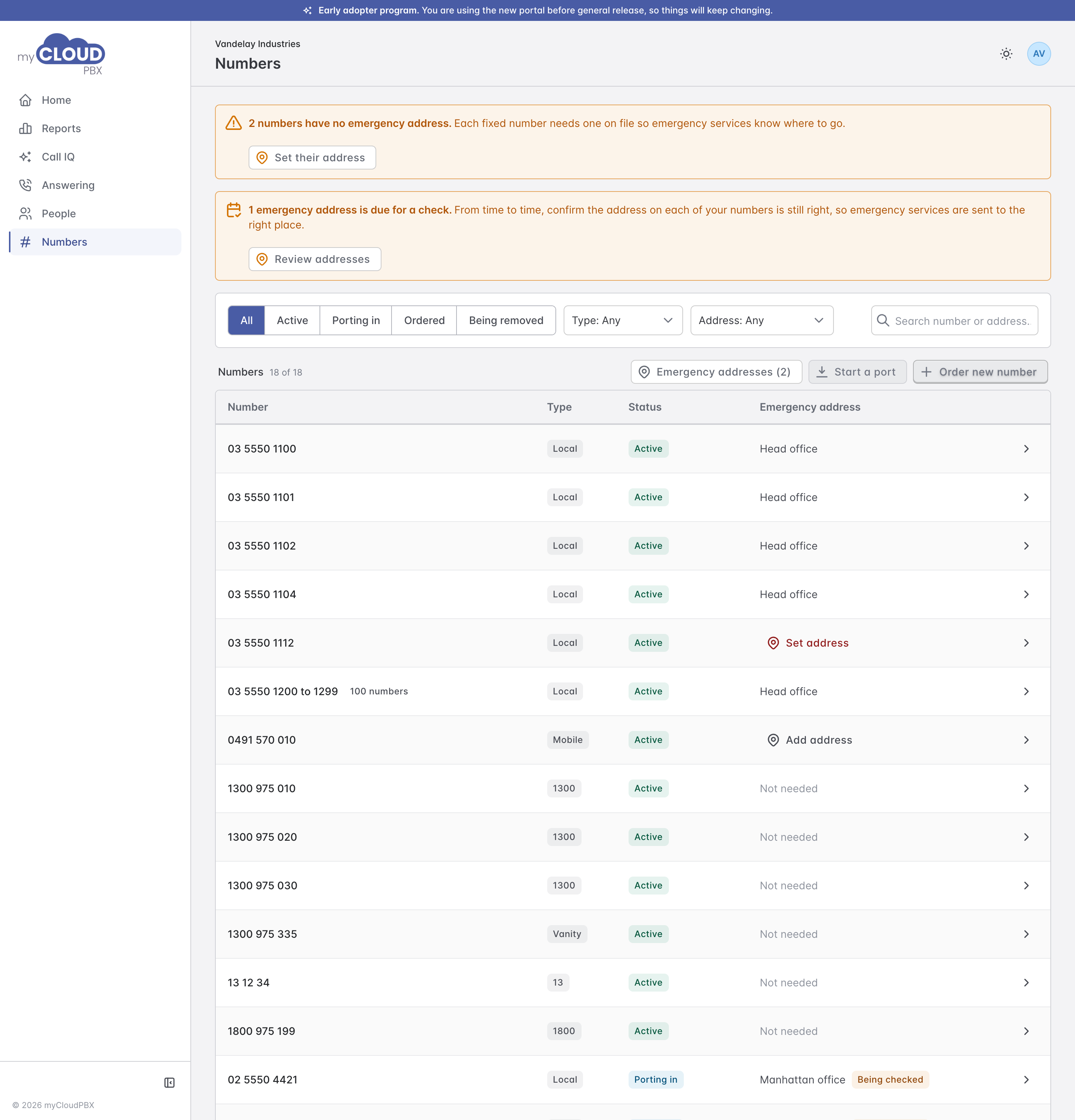The image size is (1075, 1120).
Task: Click the number 1800 975 199
Action: tap(261, 1032)
